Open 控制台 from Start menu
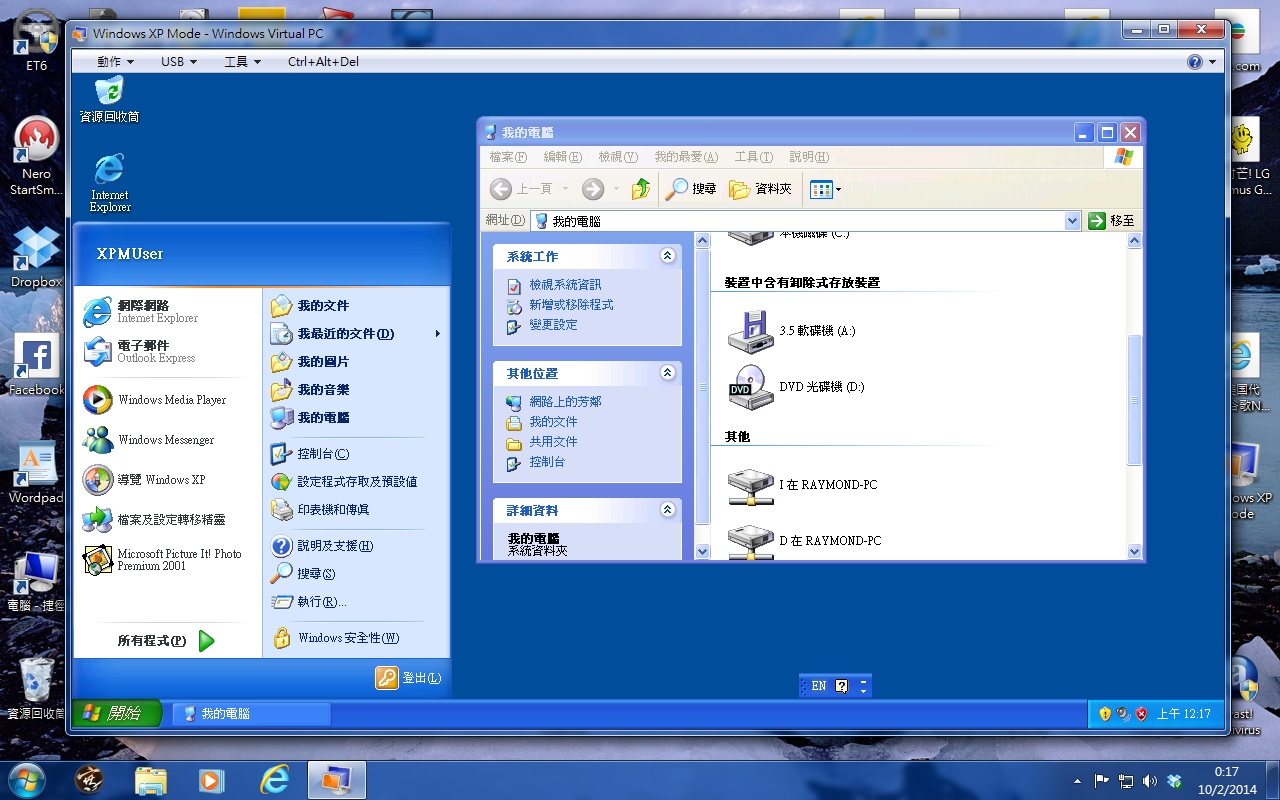 [x=355, y=454]
